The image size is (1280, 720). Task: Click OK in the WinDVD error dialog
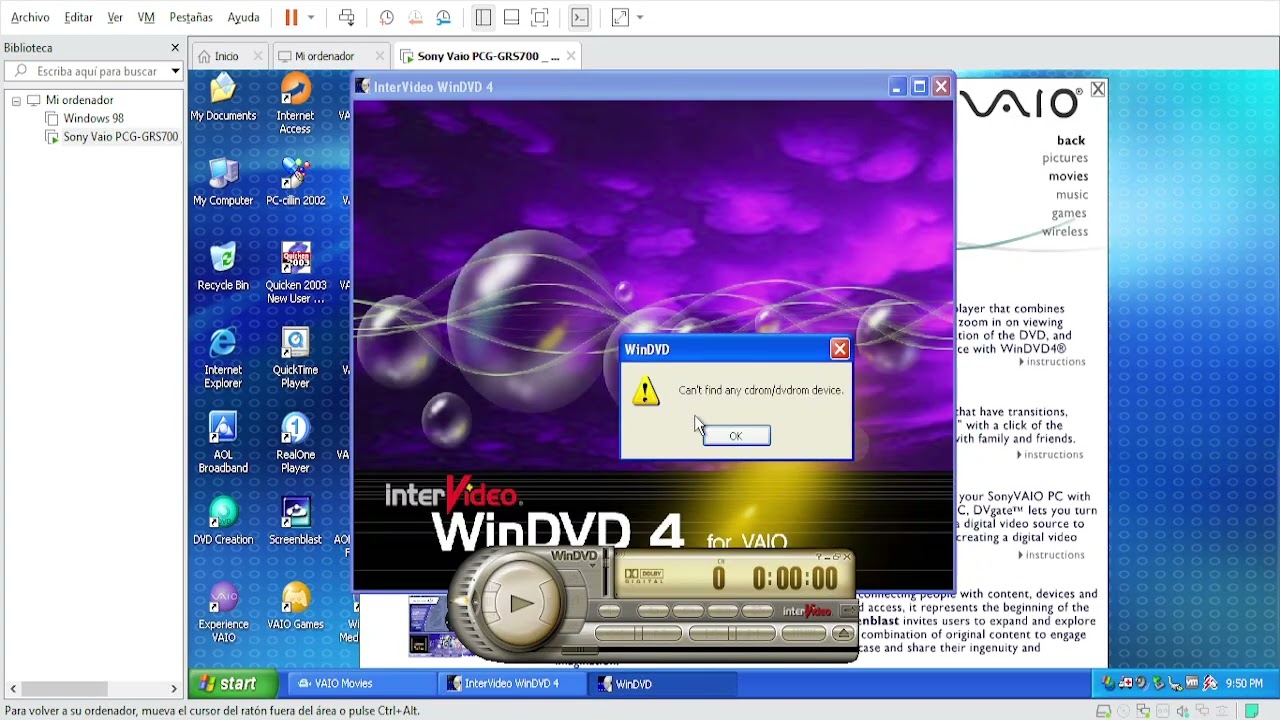[x=736, y=436]
